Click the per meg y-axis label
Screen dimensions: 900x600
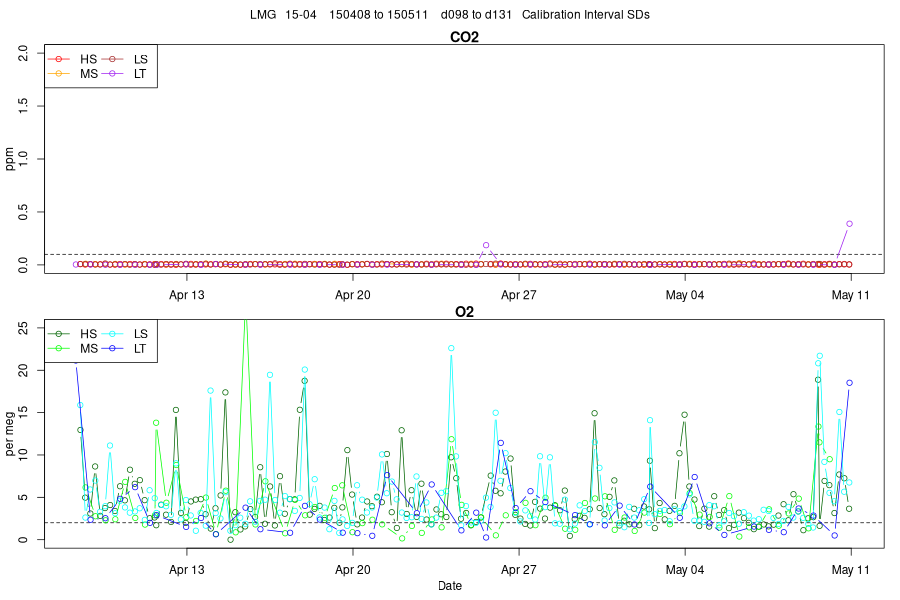tap(9, 433)
